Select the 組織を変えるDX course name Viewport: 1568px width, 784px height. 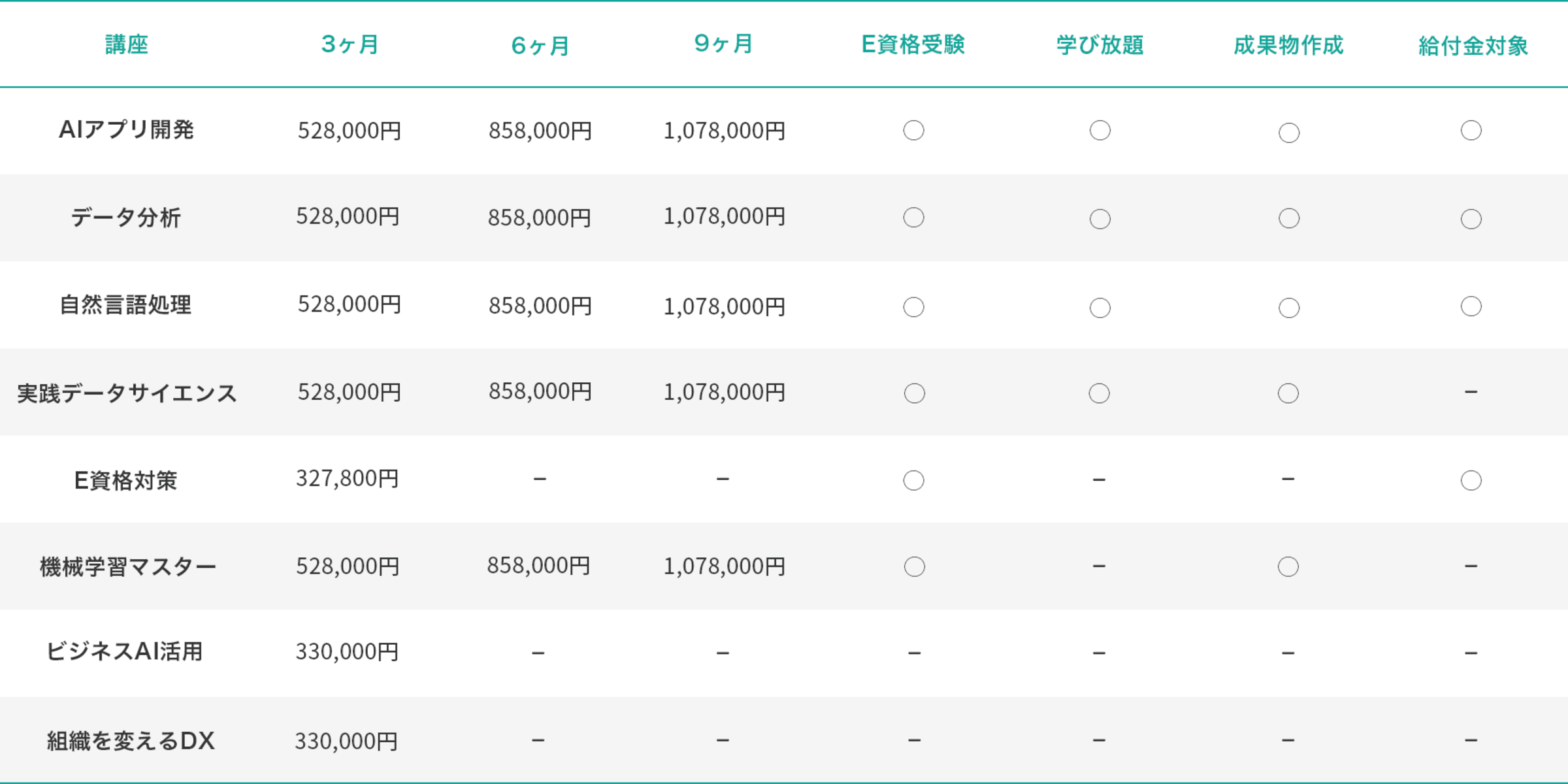click(131, 741)
